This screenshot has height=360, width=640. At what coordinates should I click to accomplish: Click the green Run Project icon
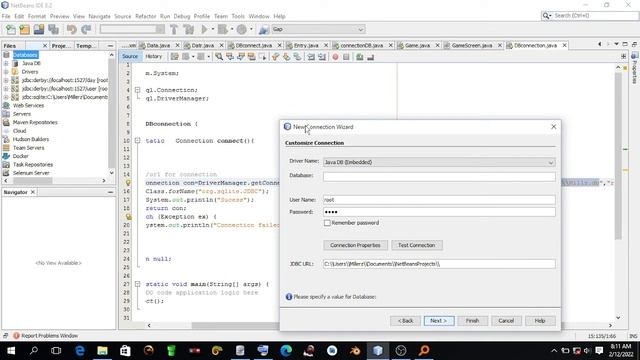point(204,29)
